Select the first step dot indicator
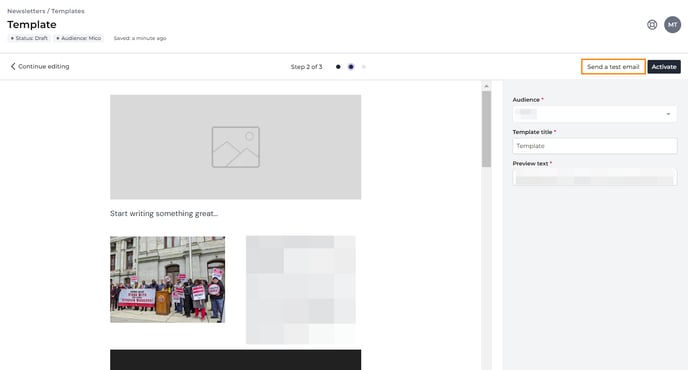688x370 pixels. click(338, 67)
